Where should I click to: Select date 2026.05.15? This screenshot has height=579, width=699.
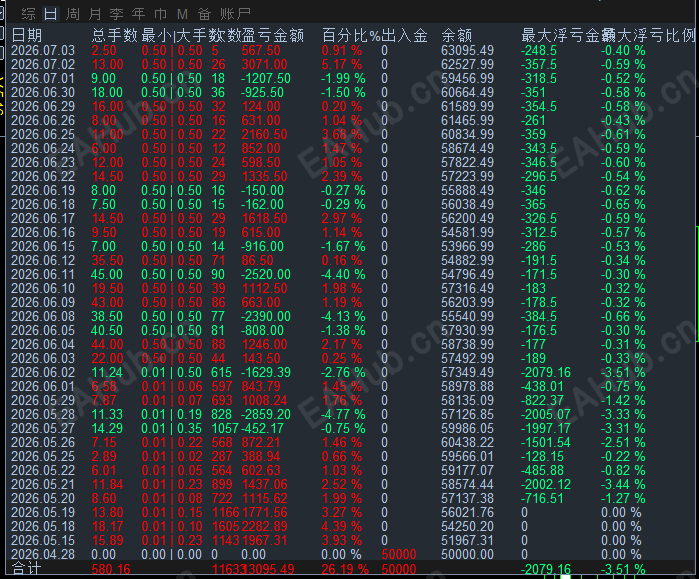click(x=43, y=540)
